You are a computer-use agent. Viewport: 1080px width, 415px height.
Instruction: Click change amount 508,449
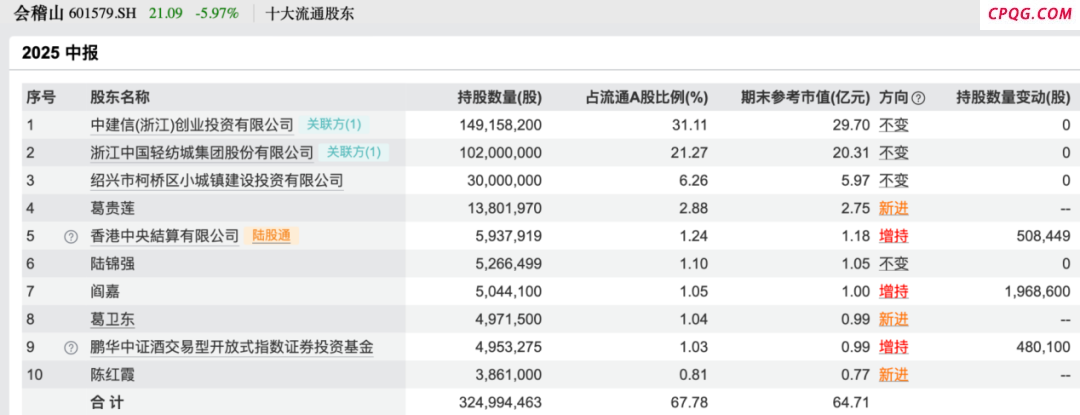pyautogui.click(x=1043, y=236)
